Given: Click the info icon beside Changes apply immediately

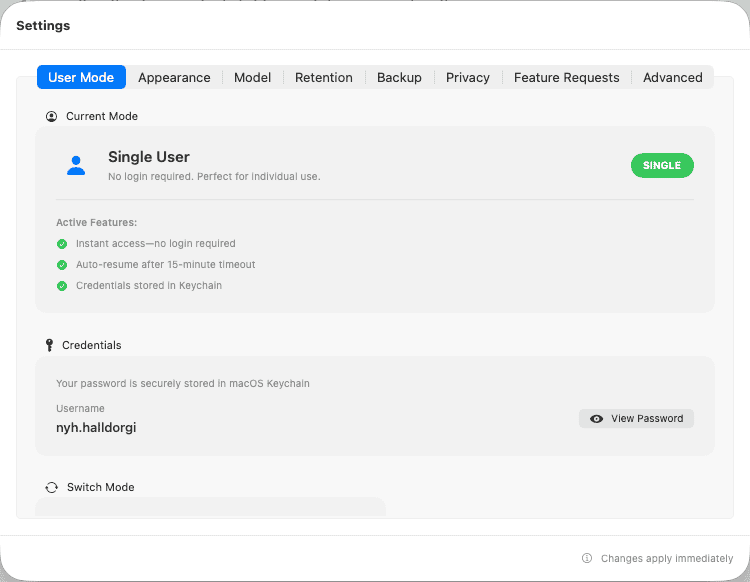Looking at the screenshot, I should (x=587, y=558).
